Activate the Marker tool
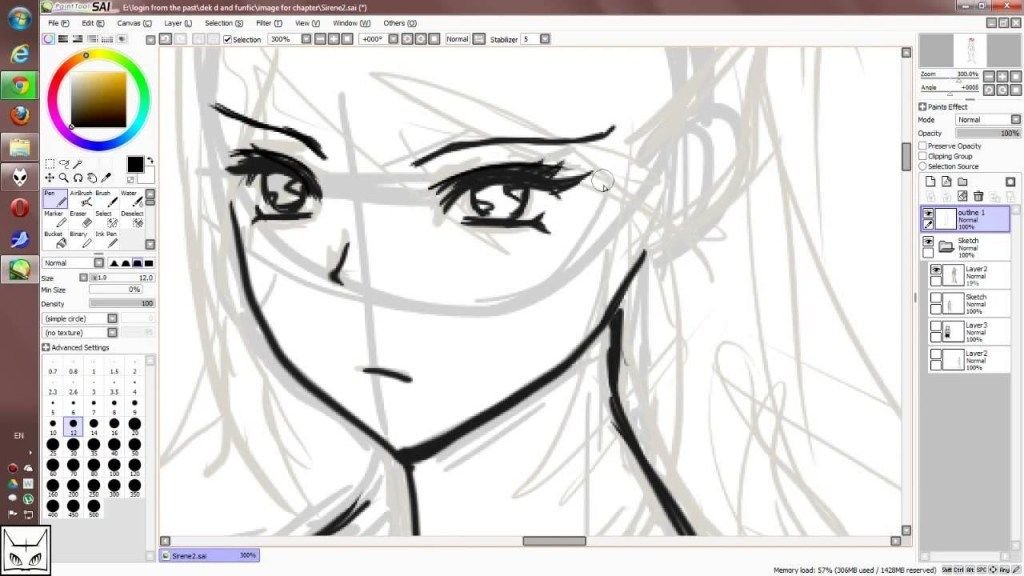The image size is (1024, 576). click(x=55, y=219)
